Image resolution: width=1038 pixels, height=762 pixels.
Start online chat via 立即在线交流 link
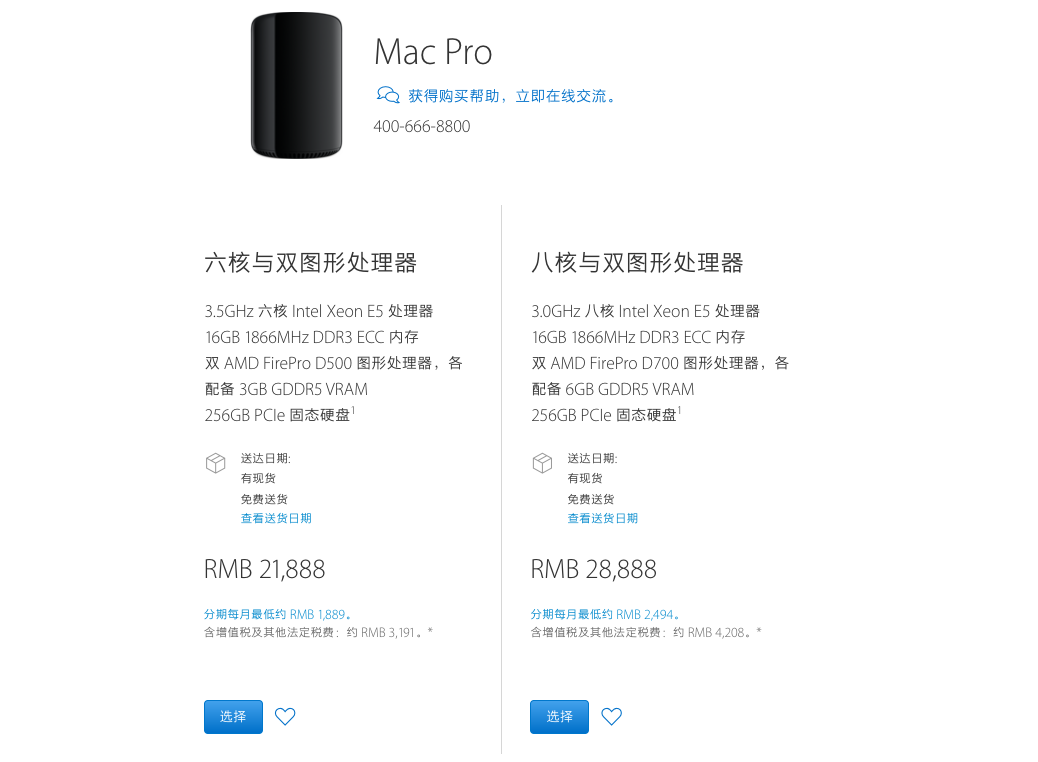561,96
